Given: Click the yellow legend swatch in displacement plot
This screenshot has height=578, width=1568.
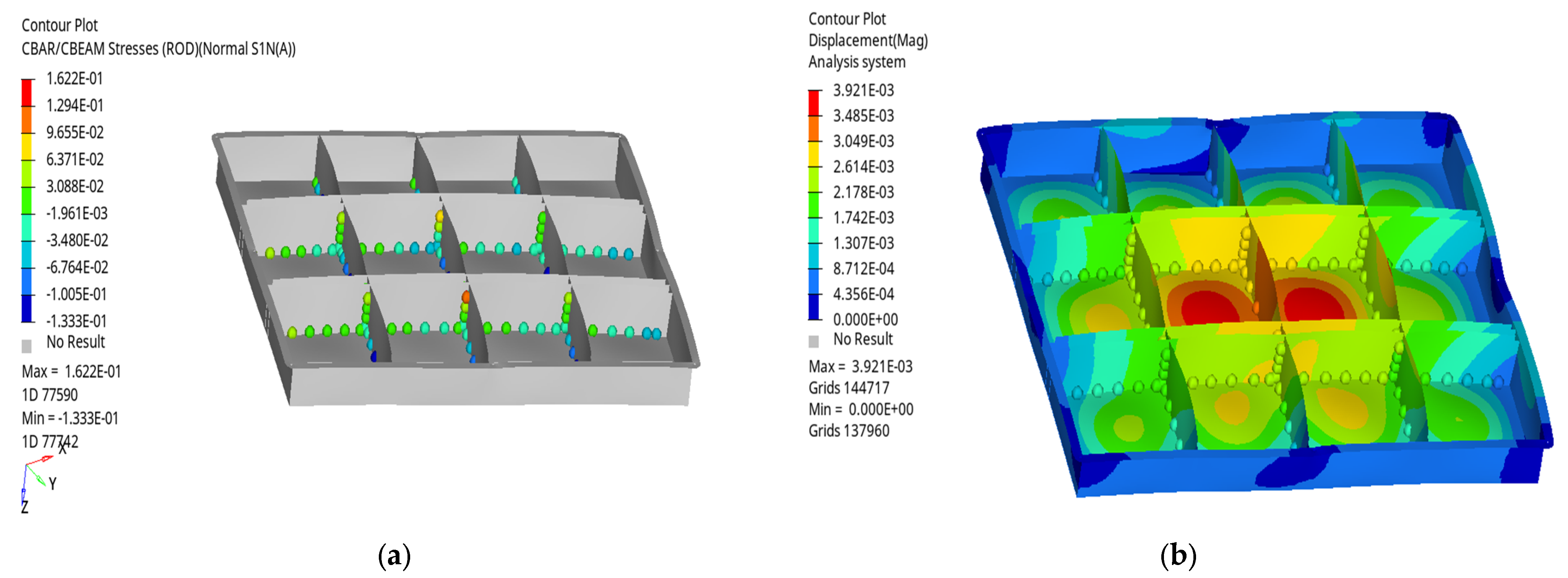Looking at the screenshot, I should (814, 154).
